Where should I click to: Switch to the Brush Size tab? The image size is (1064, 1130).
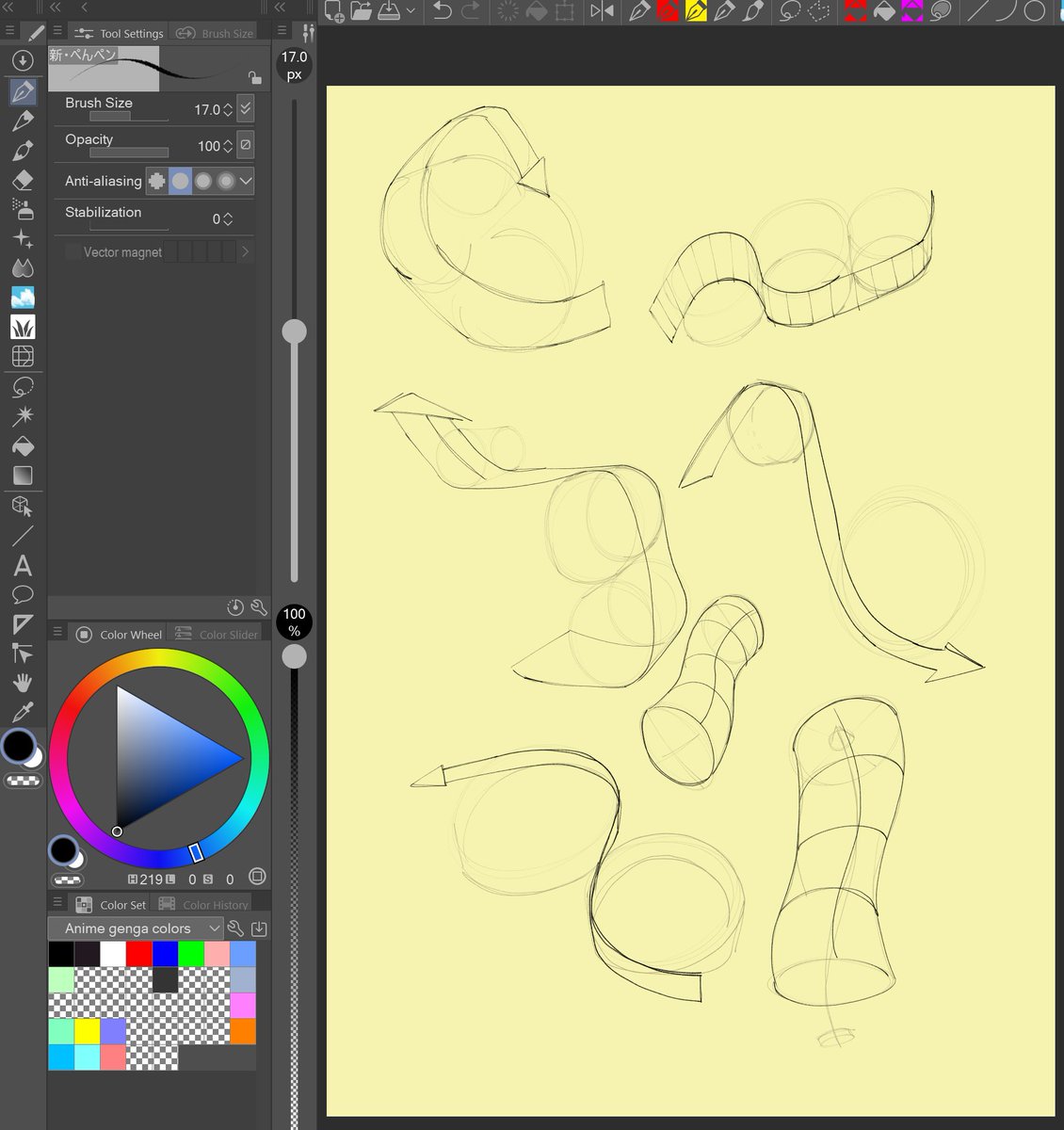215,33
